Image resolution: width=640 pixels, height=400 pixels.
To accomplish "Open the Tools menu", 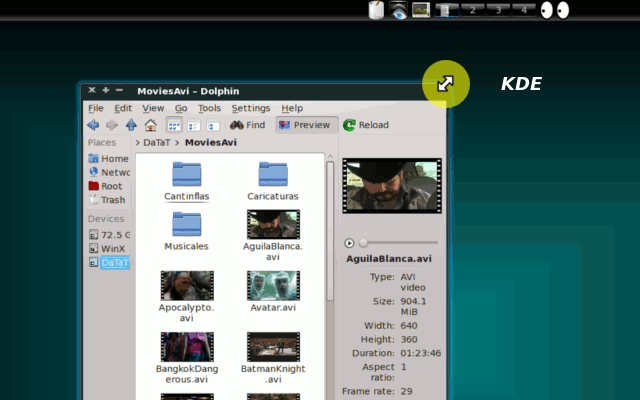I will point(209,108).
